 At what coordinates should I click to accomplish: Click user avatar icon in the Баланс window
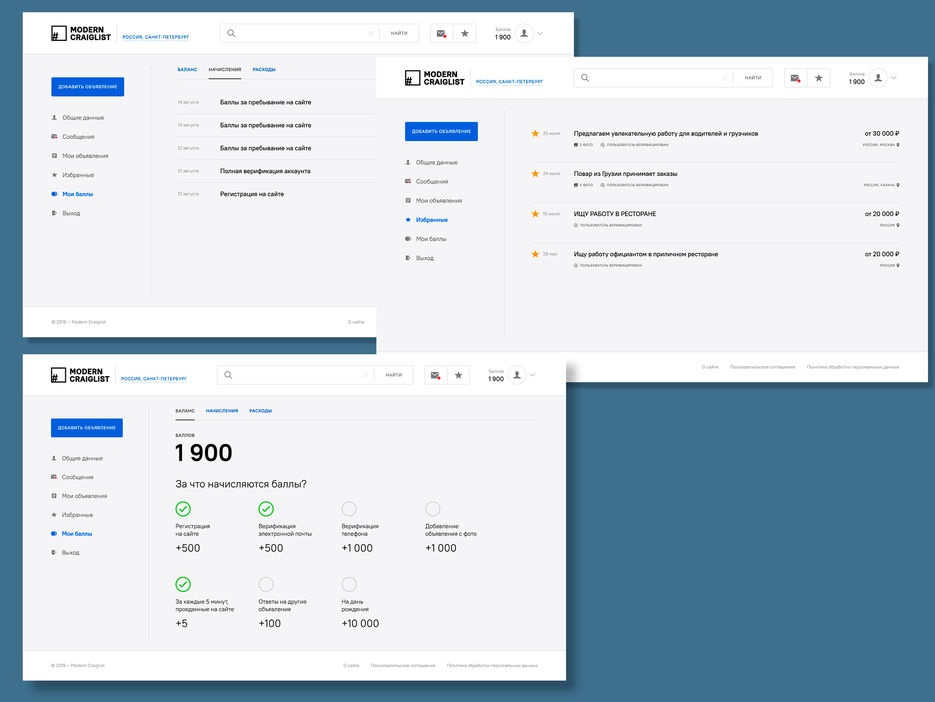click(517, 375)
